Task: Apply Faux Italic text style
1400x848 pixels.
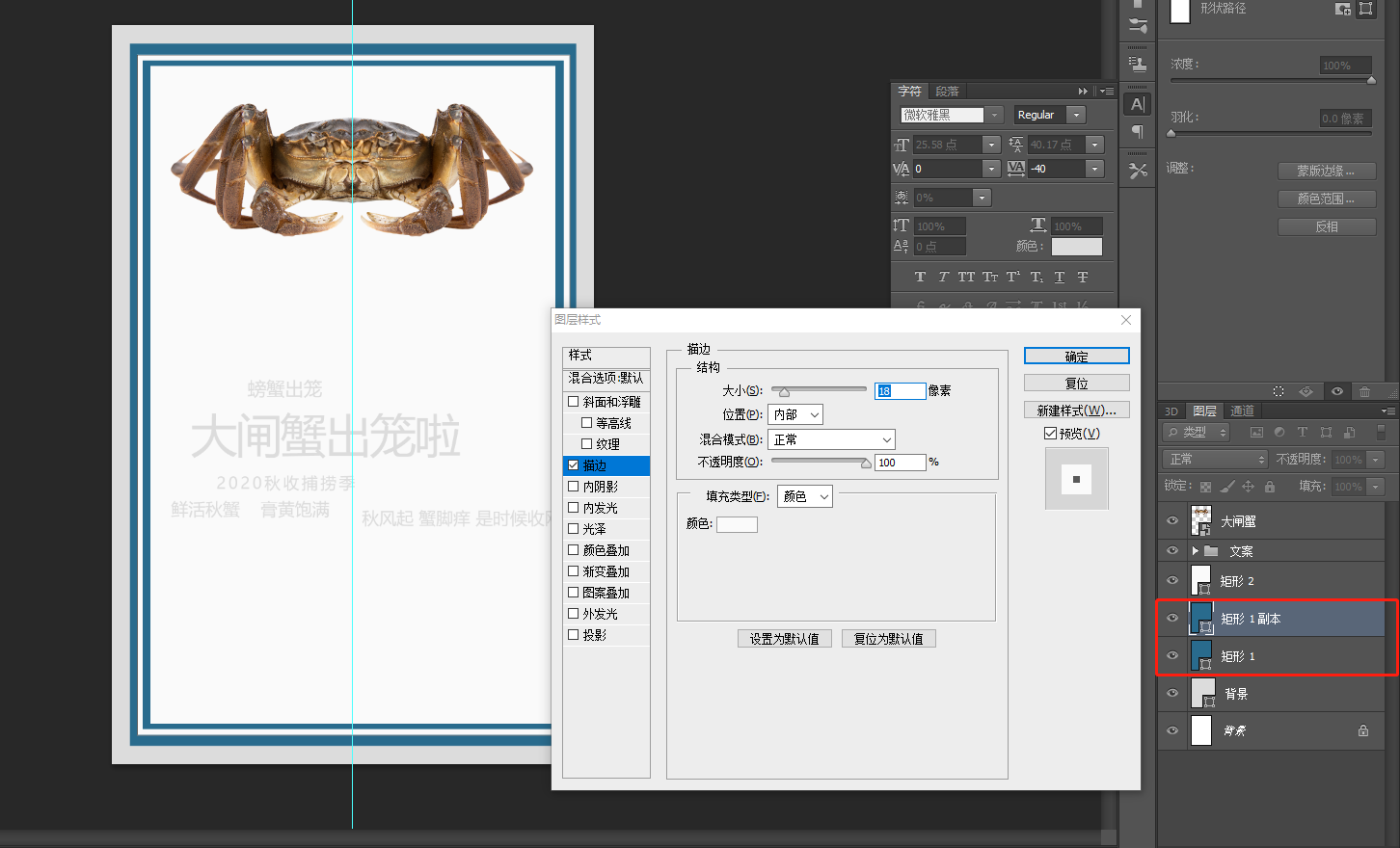Action: click(943, 277)
